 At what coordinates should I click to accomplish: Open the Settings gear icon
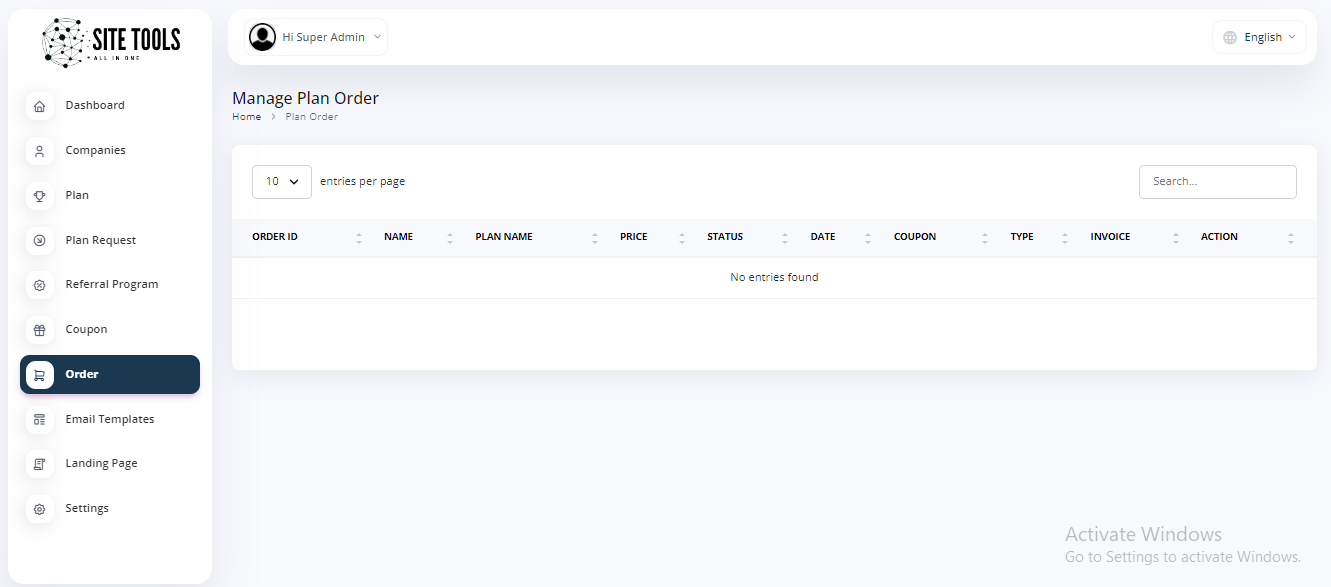(40, 509)
